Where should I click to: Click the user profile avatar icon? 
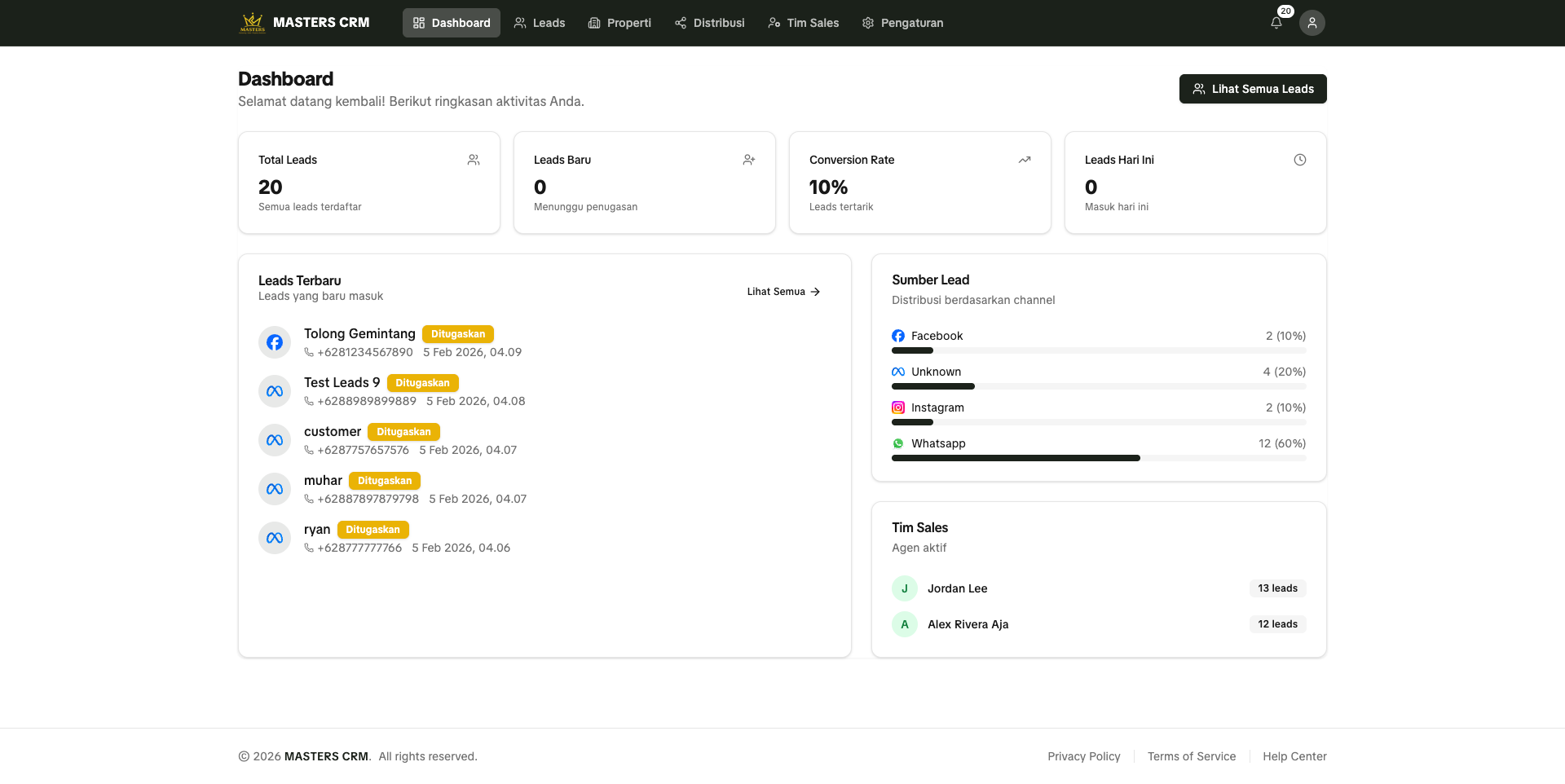[1312, 23]
